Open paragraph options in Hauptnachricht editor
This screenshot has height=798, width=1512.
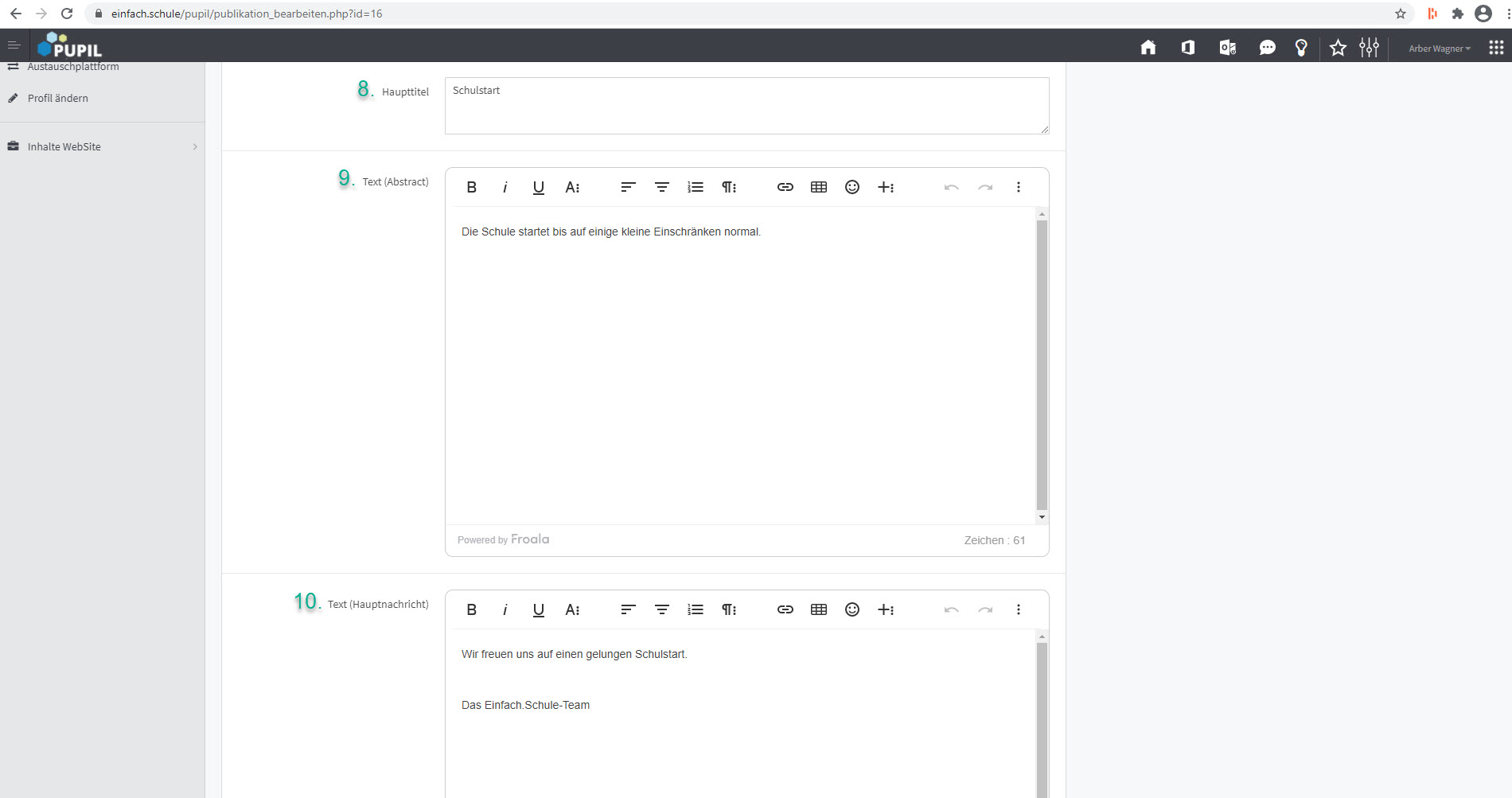pos(729,609)
